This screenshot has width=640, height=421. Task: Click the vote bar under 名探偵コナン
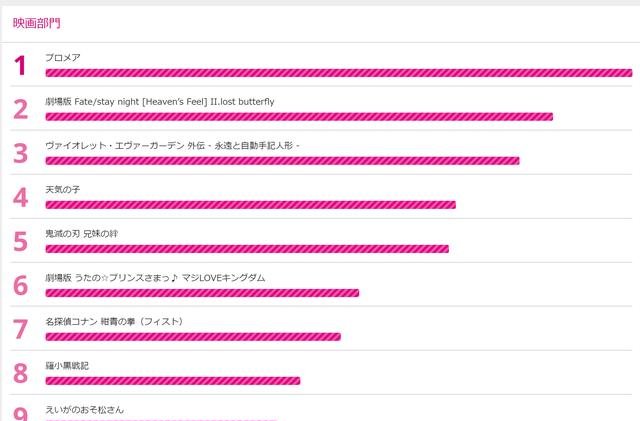point(193,337)
